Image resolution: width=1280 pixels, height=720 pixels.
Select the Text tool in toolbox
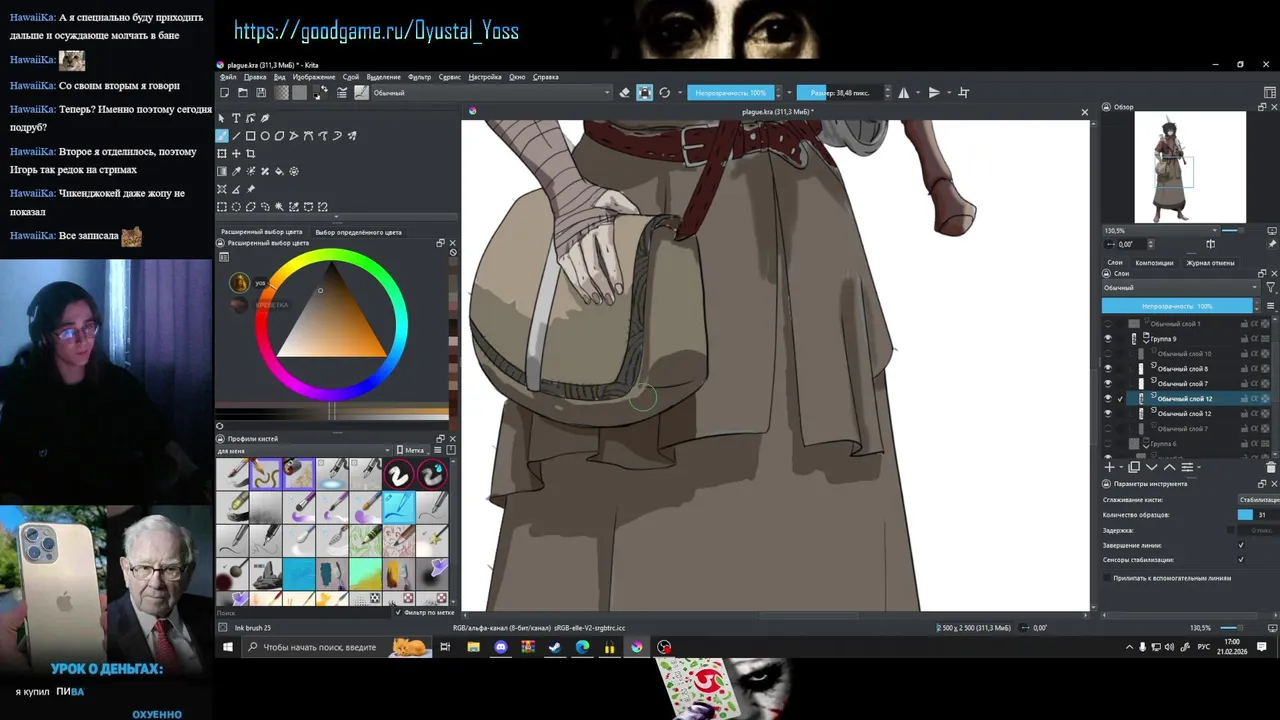(x=236, y=118)
